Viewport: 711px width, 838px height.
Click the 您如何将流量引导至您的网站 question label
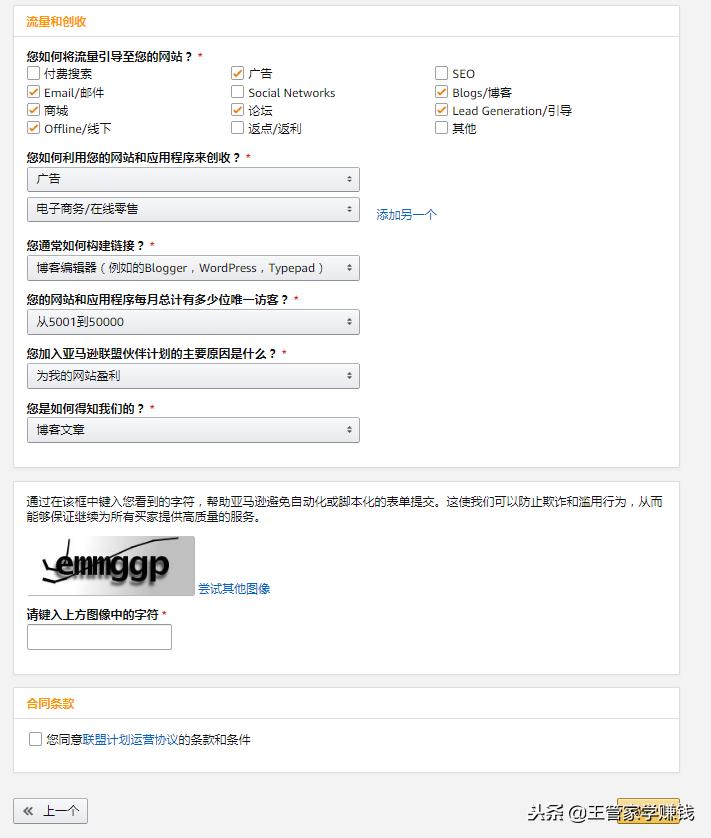click(x=109, y=56)
